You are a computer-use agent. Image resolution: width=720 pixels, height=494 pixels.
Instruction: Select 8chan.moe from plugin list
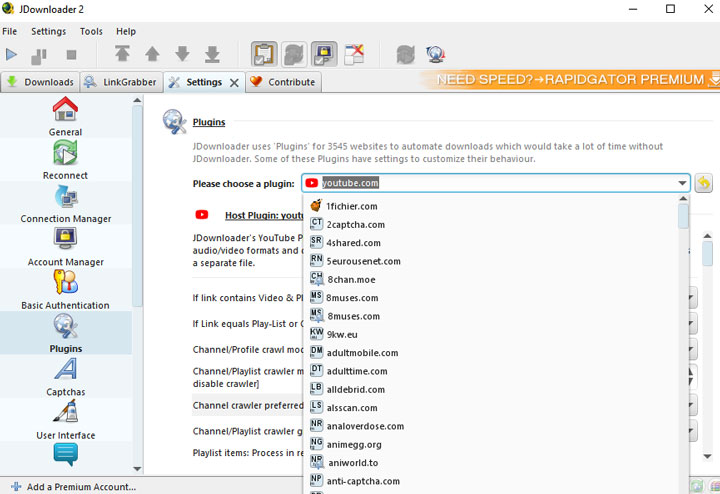point(490,280)
